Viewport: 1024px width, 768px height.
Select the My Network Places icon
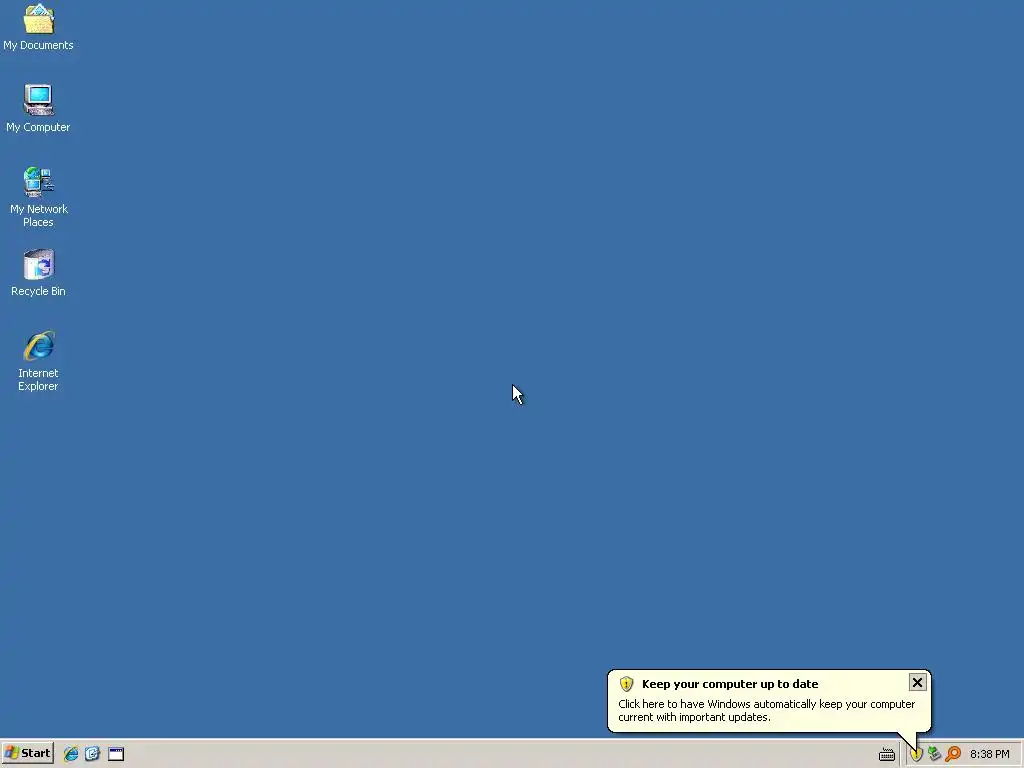(38, 197)
